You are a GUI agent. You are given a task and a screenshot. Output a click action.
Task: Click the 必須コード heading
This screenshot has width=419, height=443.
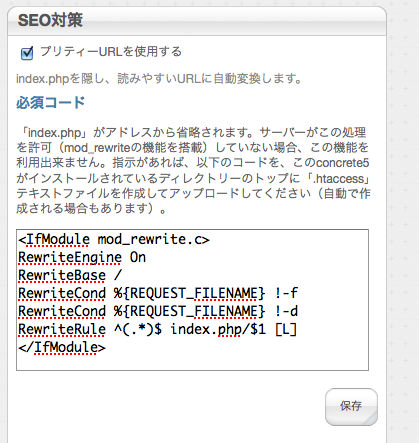[50, 102]
